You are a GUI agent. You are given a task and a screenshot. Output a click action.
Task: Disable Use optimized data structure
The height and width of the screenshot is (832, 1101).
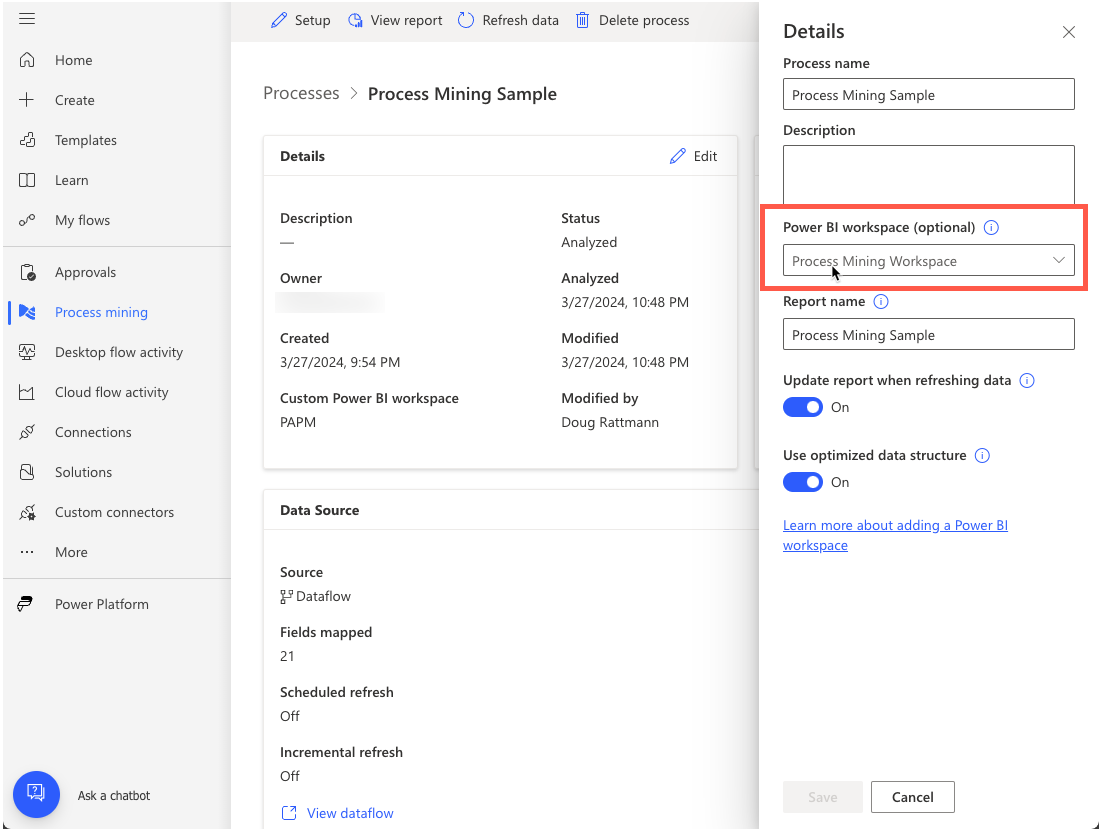(x=803, y=482)
